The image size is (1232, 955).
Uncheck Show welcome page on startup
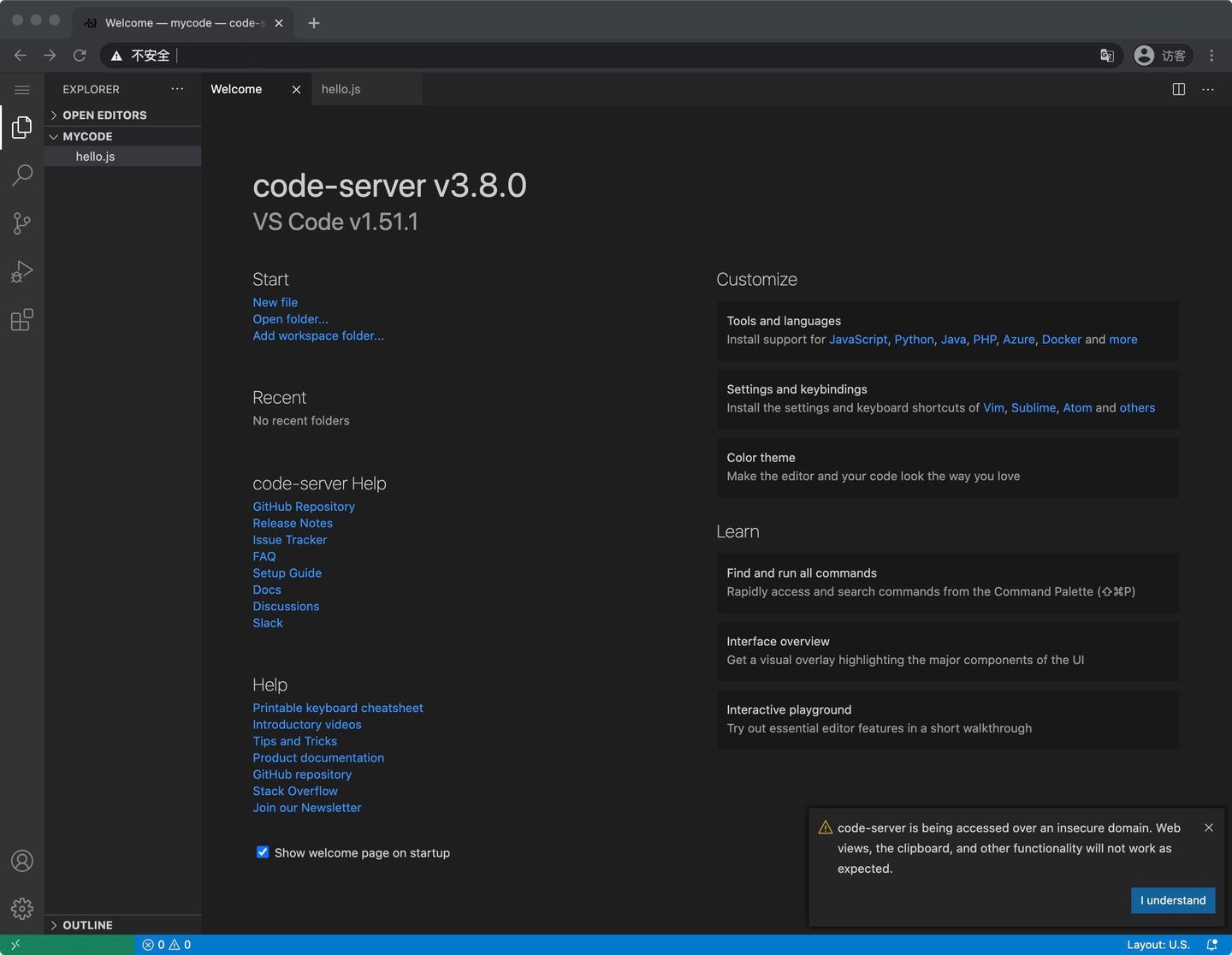click(263, 851)
